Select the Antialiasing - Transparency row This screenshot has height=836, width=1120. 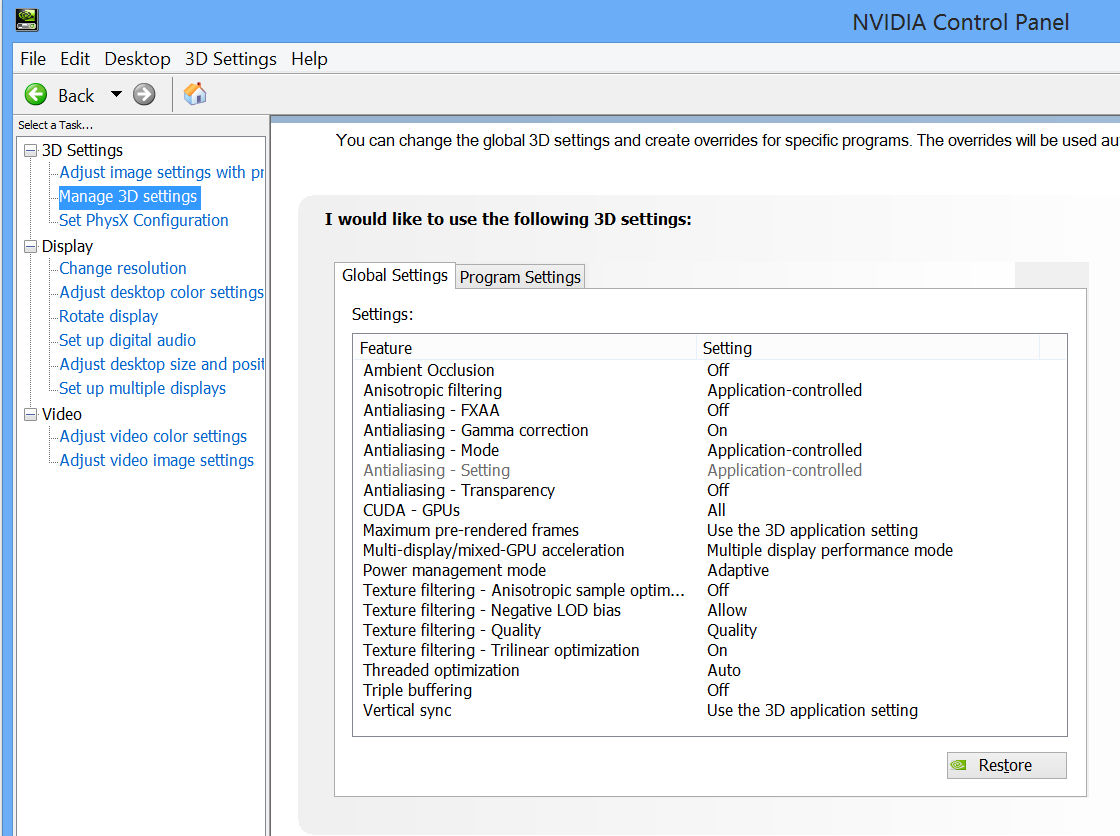(x=709, y=490)
